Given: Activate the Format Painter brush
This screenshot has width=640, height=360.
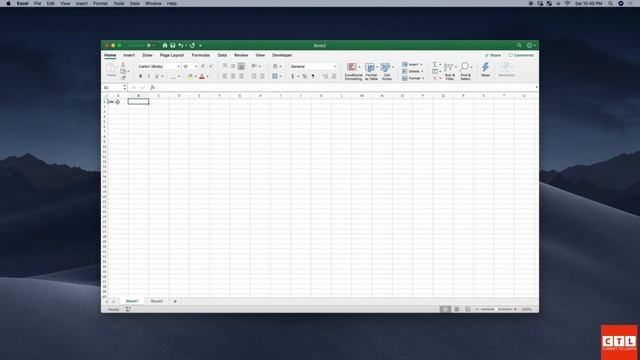Looking at the screenshot, I should (123, 78).
